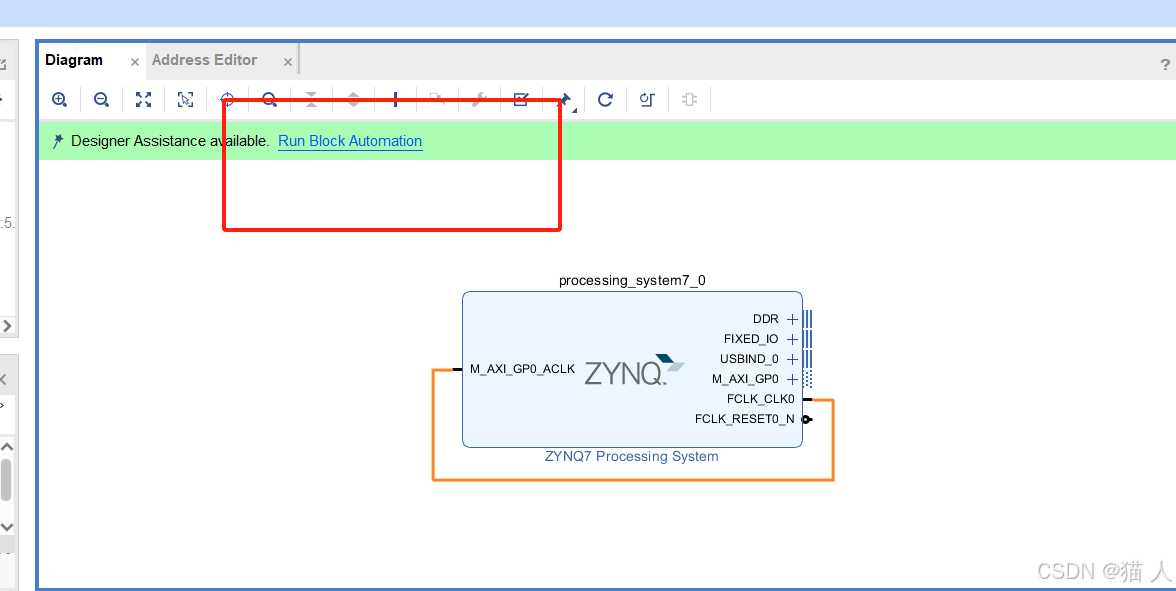The image size is (1176, 591).
Task: Click the Regenerate Layout icon
Action: click(605, 99)
